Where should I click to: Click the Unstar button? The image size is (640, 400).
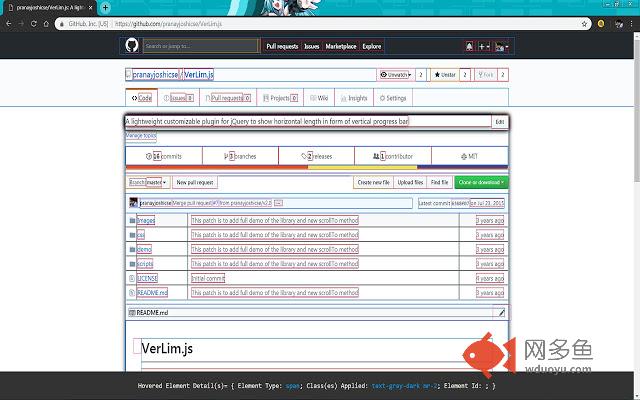point(444,75)
